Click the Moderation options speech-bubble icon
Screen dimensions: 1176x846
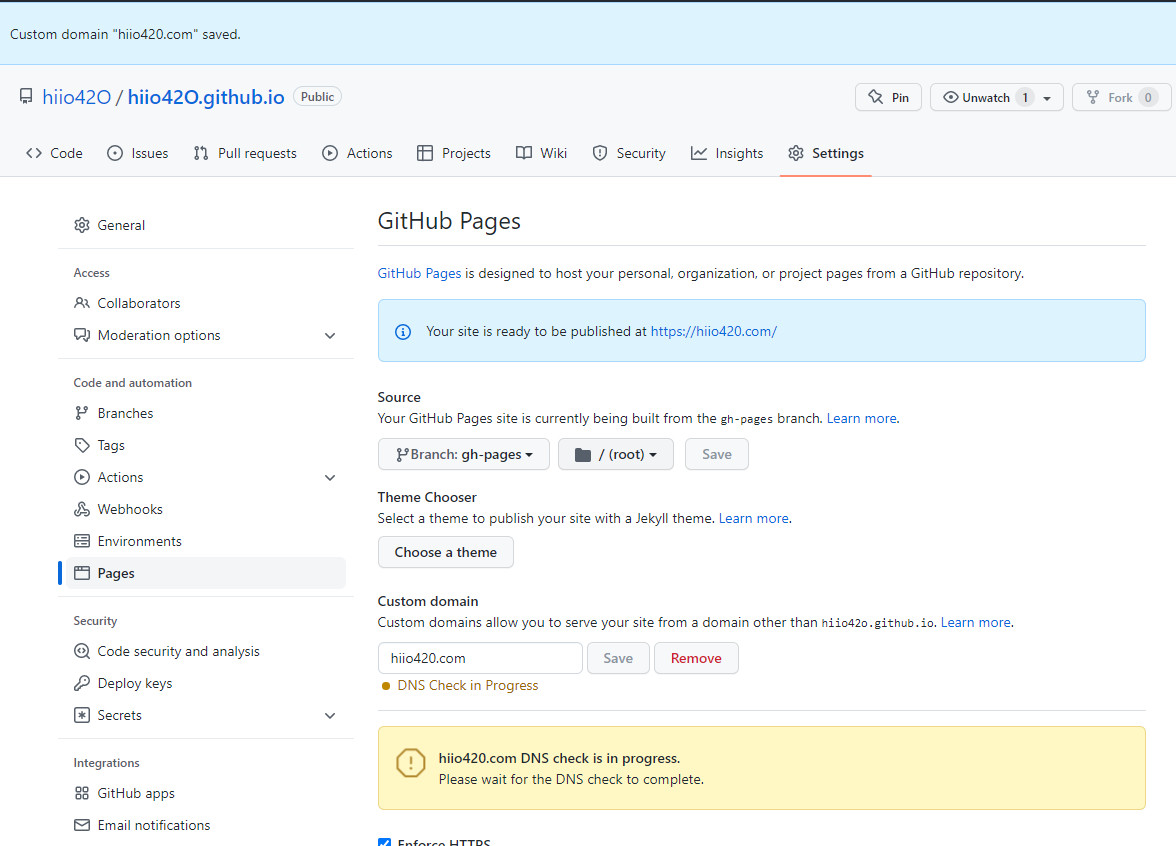coord(82,334)
